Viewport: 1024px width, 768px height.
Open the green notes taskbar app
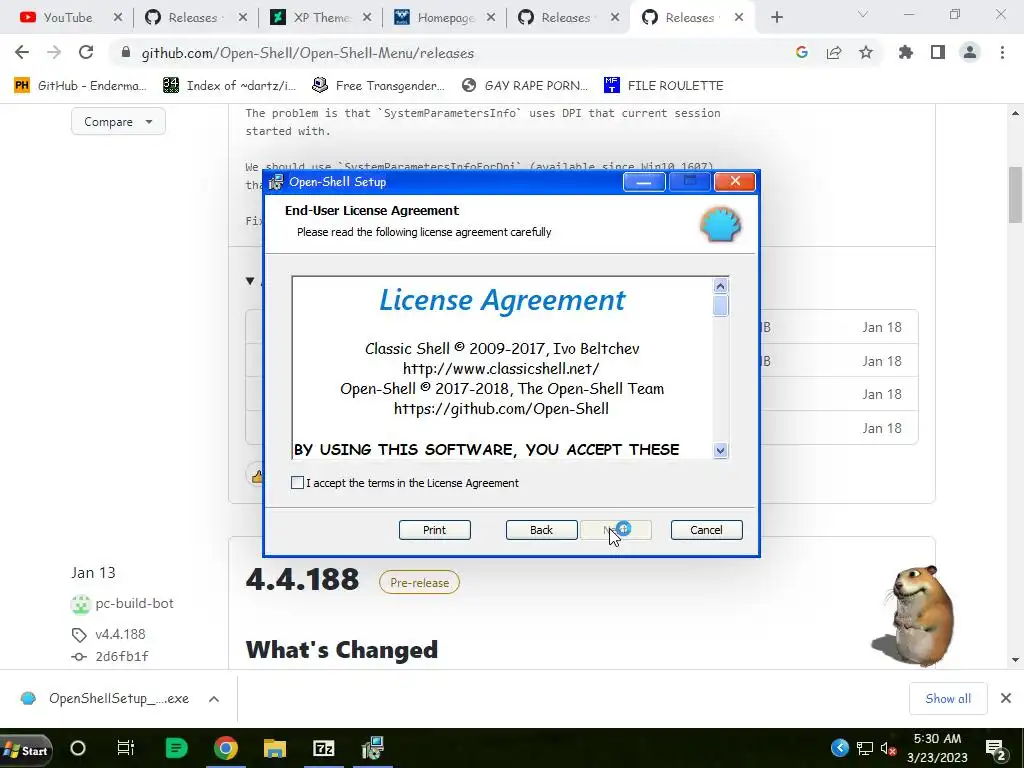pyautogui.click(x=176, y=748)
